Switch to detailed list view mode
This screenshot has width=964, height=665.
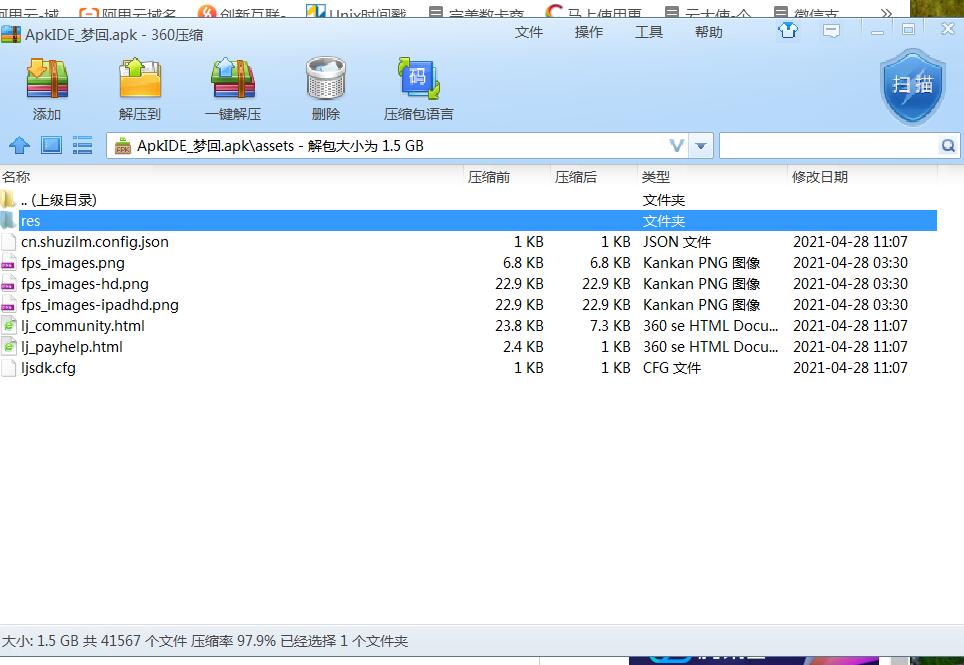point(82,146)
